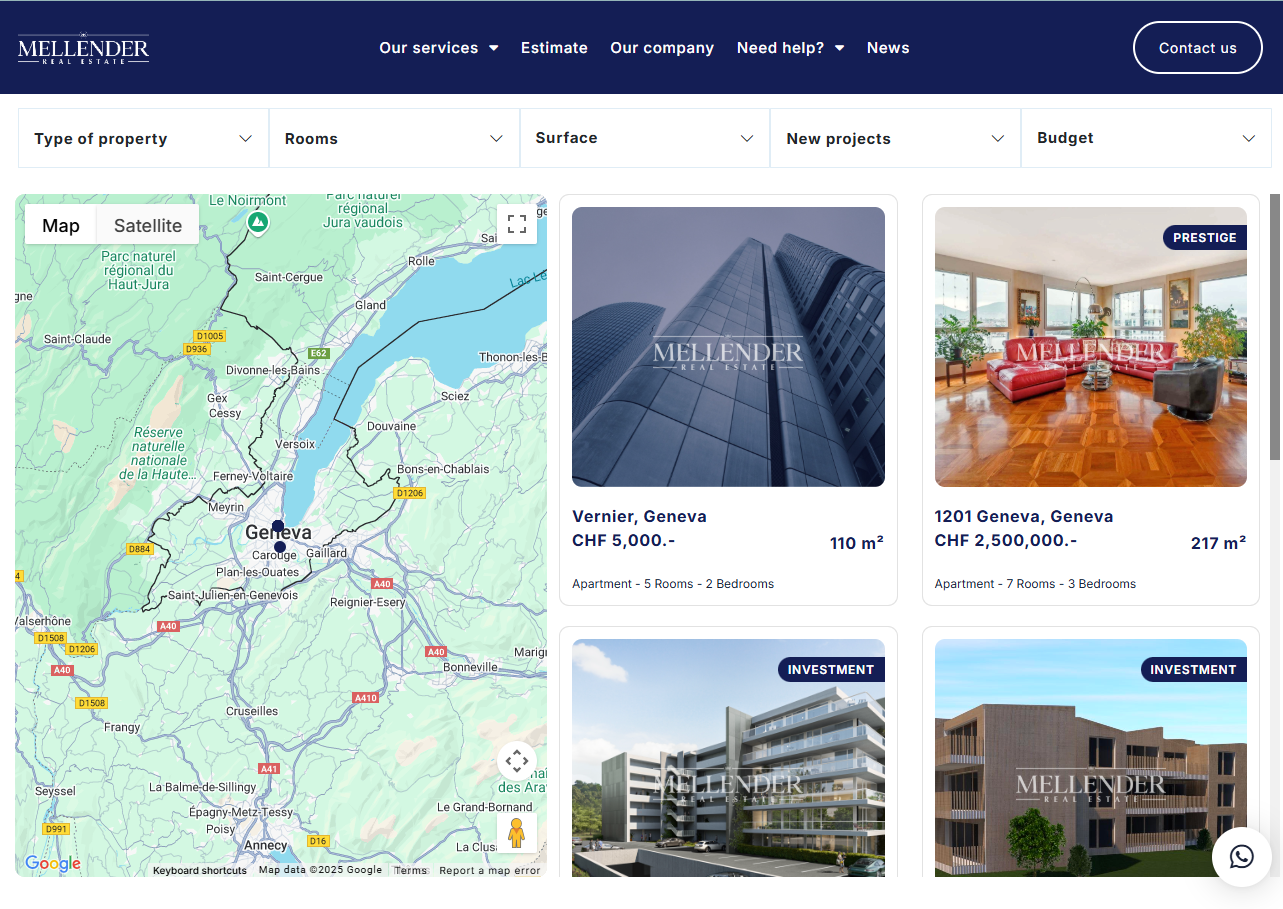Viewport: 1283px width, 909px height.
Task: Expand the Budget filter dropdown
Action: (x=1145, y=138)
